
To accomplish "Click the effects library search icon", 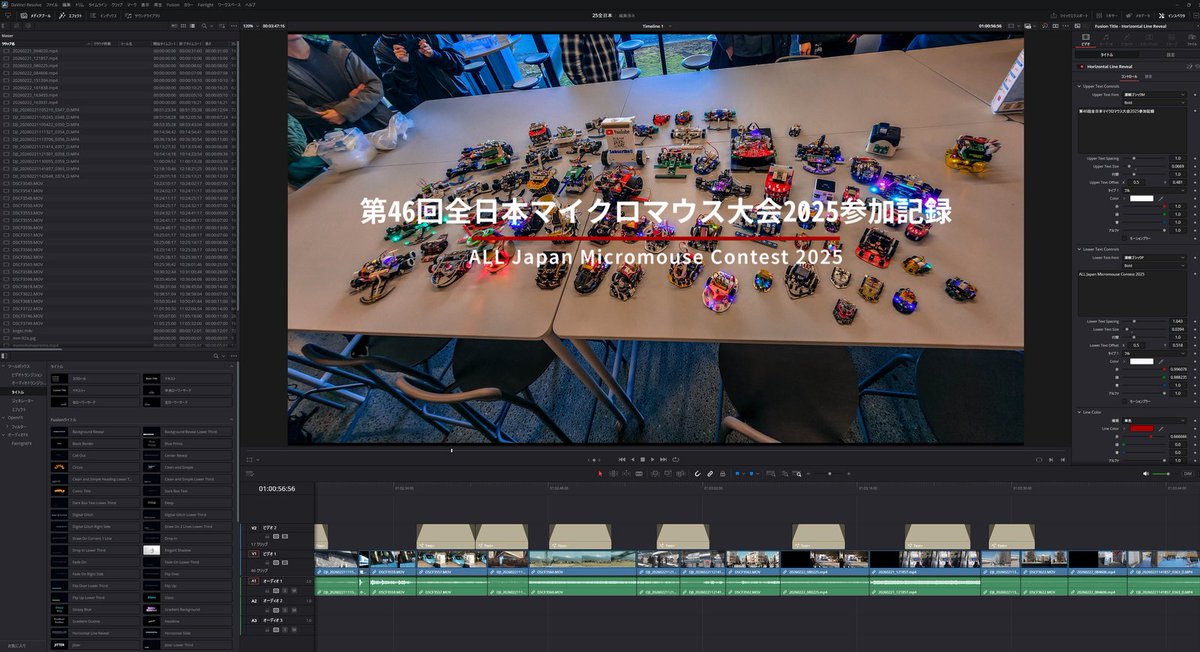I will click(217, 356).
